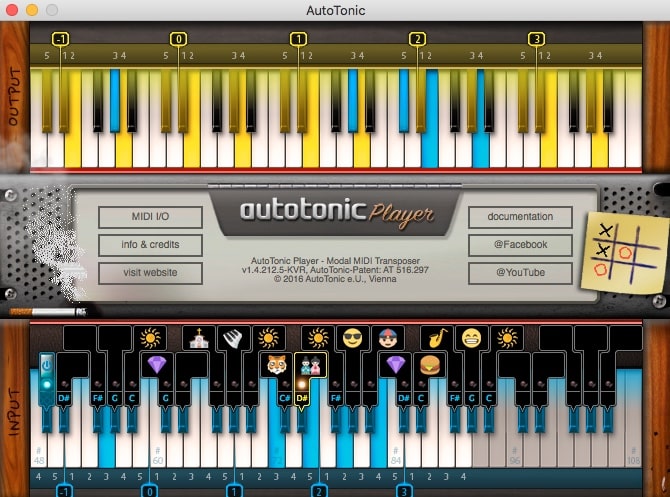
Task: Click the church emoji preset key
Action: click(x=198, y=339)
